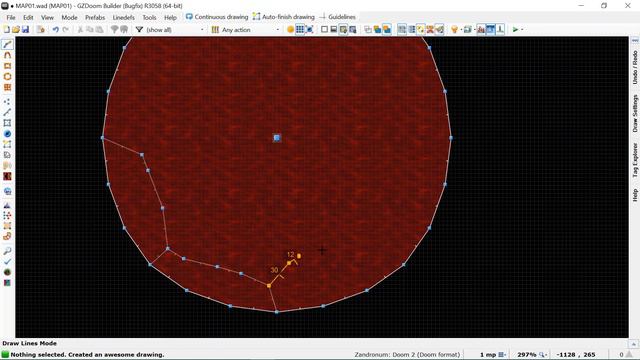Switch to Things mode (blue sphere)
This screenshot has width=640, height=360.
(7, 133)
